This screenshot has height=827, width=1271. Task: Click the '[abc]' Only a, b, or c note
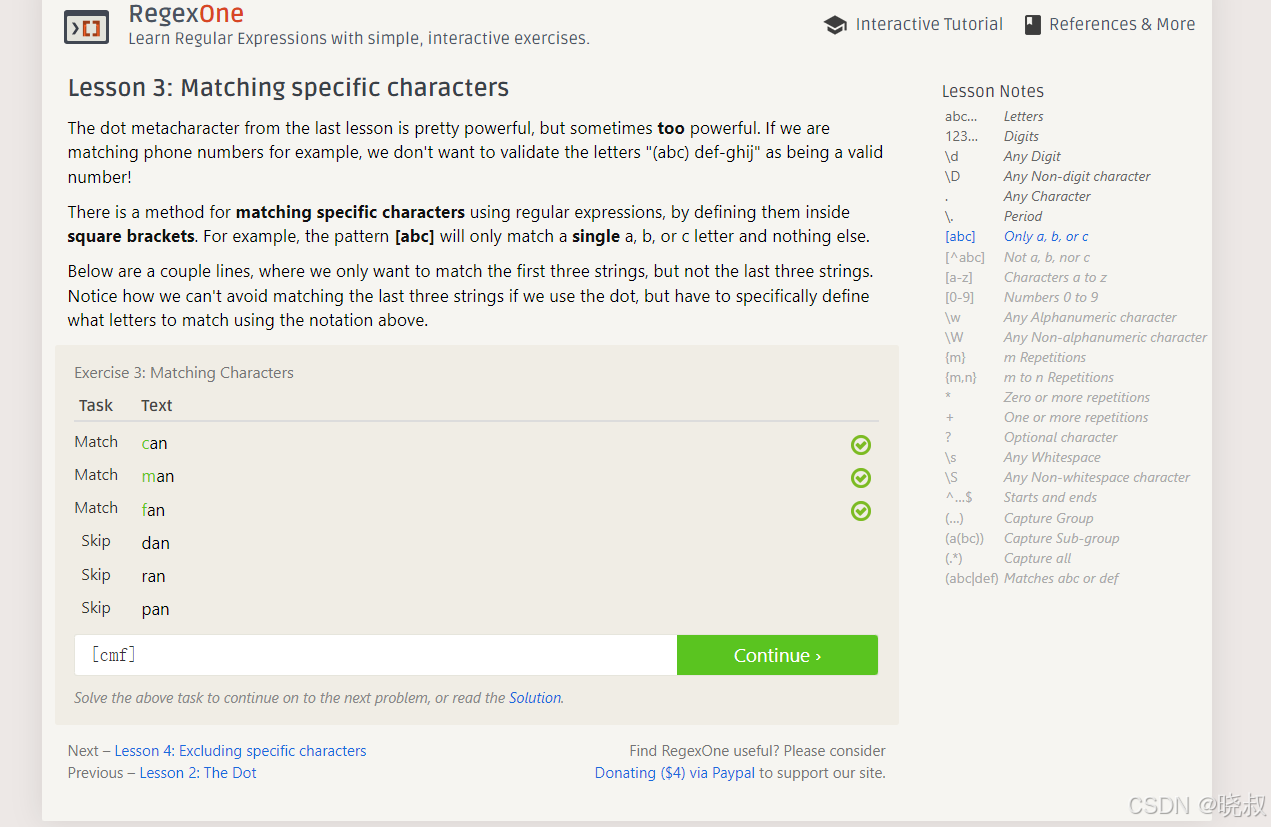1017,237
